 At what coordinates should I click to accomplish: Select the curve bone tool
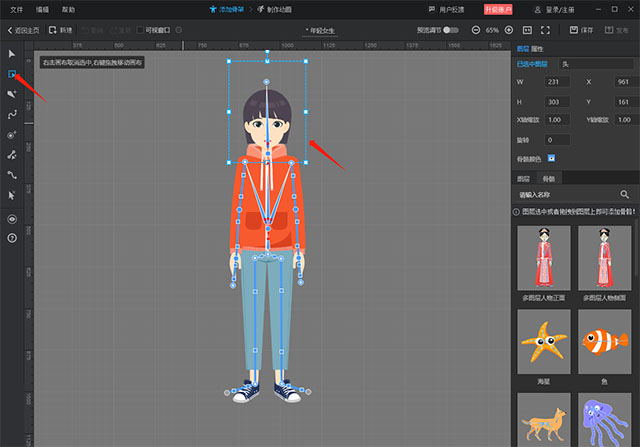(x=12, y=114)
